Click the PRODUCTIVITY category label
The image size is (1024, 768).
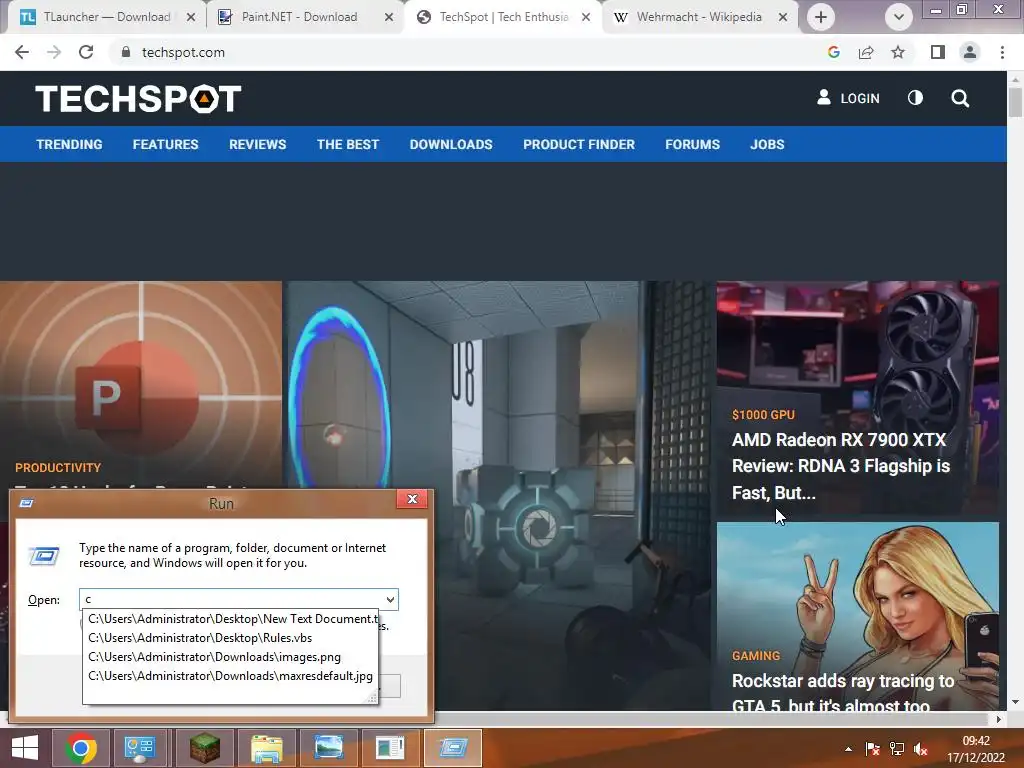pyautogui.click(x=58, y=468)
